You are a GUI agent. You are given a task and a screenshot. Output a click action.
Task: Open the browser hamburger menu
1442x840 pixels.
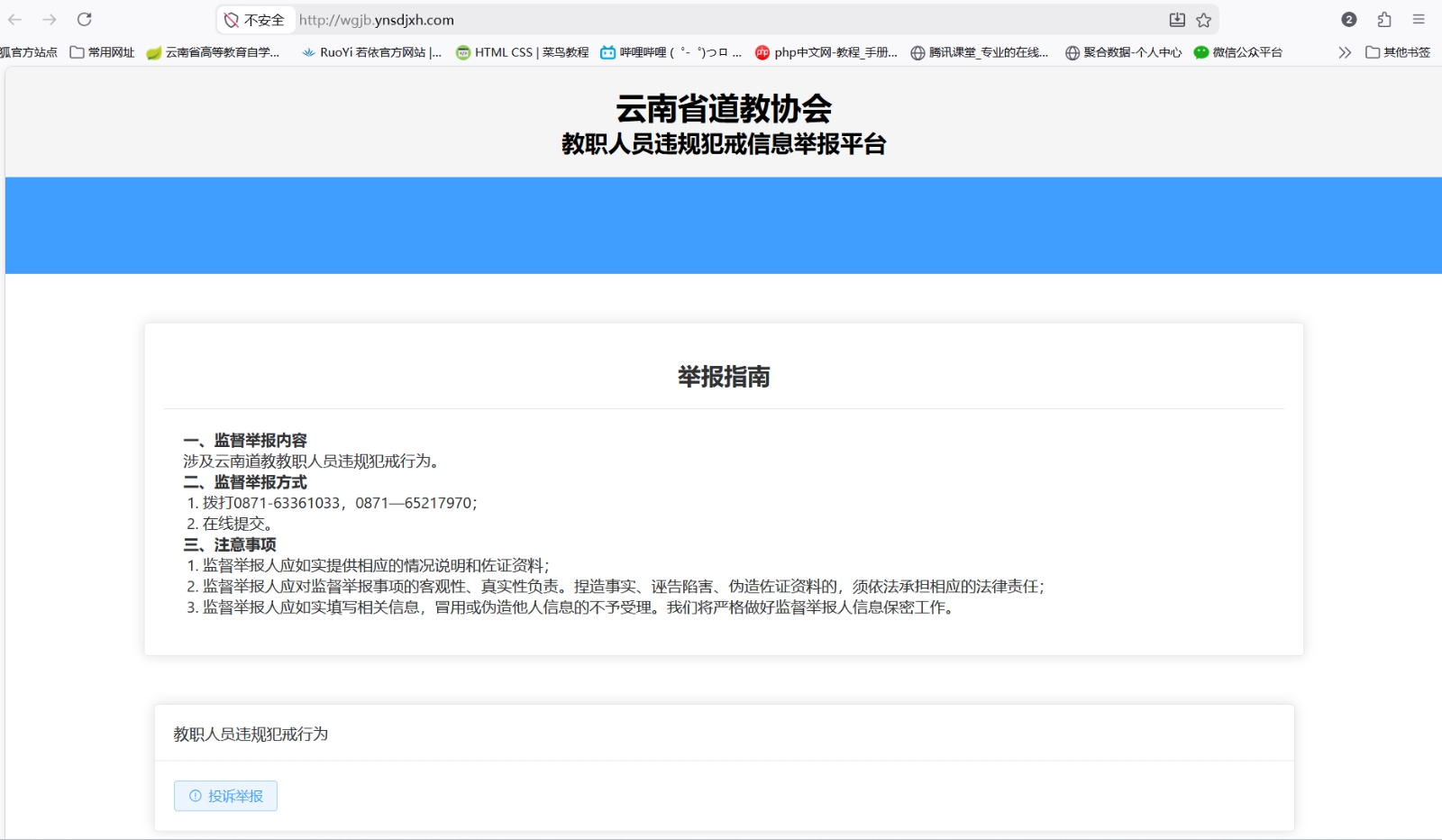click(1419, 20)
